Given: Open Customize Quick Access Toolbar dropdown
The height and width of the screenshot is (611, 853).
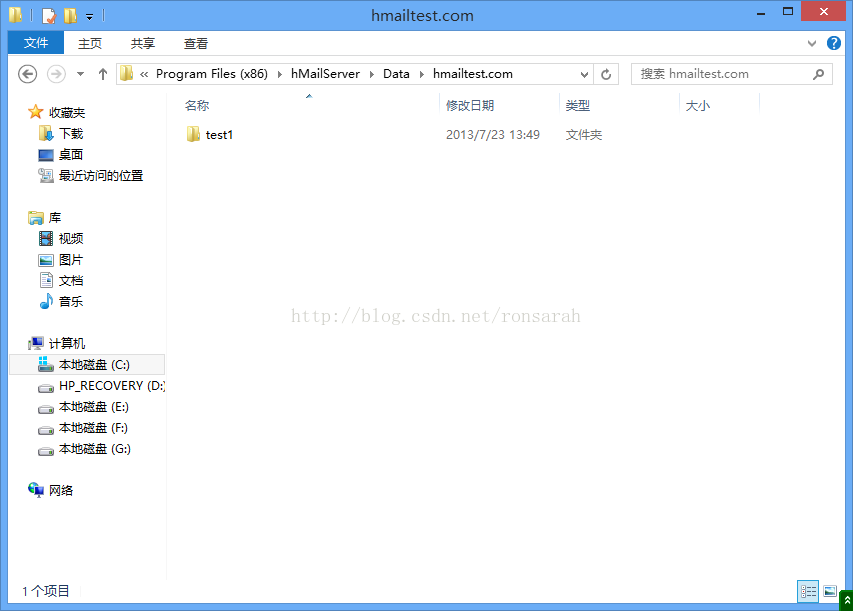Looking at the screenshot, I should (x=90, y=17).
